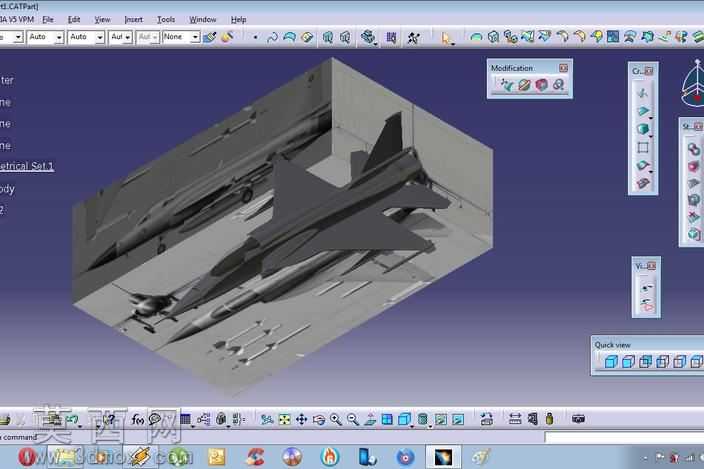Viewport: 704px width, 469px height.
Task: Click the Zoom Out magnifier
Action: pyautogui.click(x=352, y=420)
